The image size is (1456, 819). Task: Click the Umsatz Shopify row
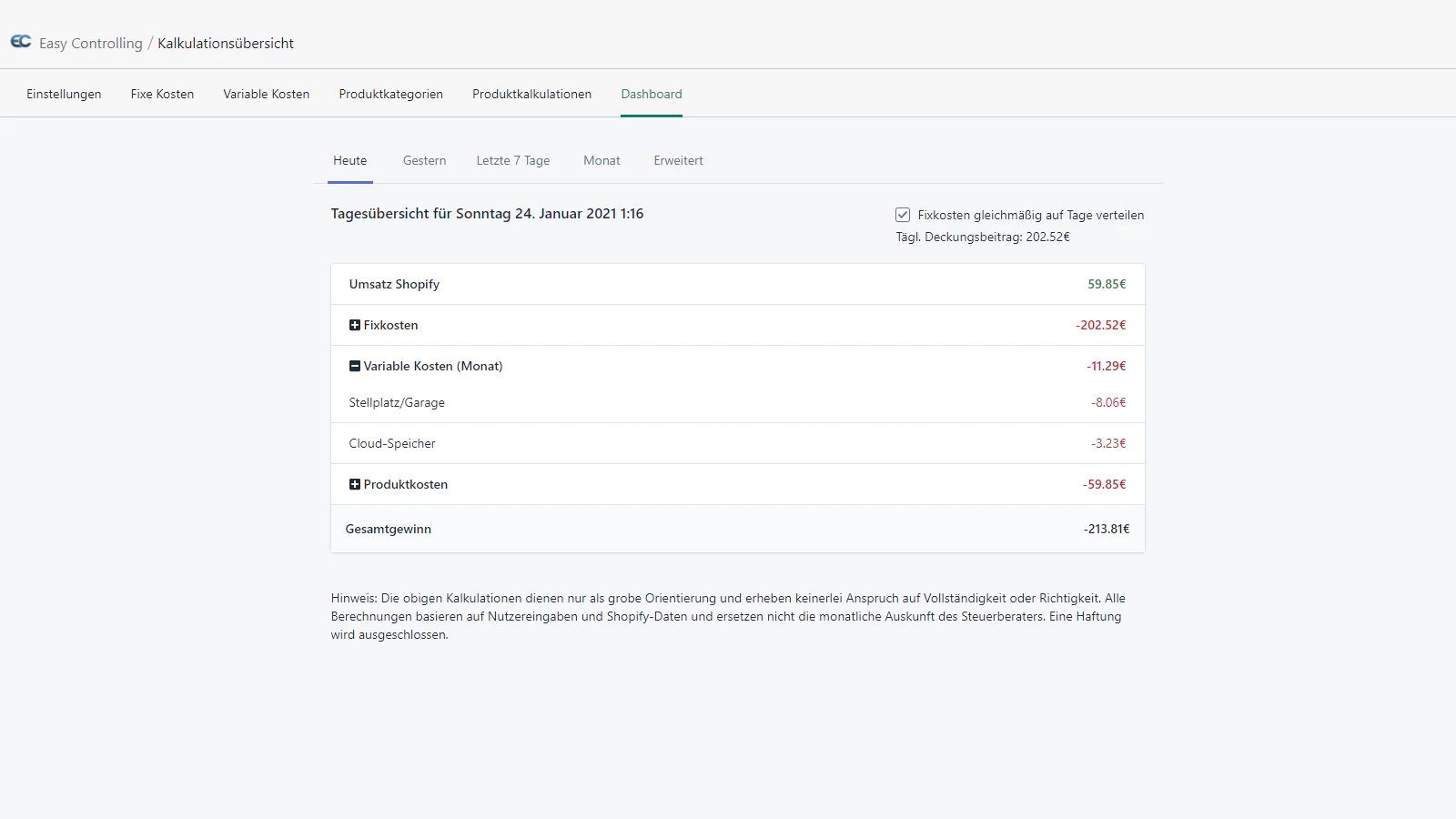pyautogui.click(x=737, y=284)
